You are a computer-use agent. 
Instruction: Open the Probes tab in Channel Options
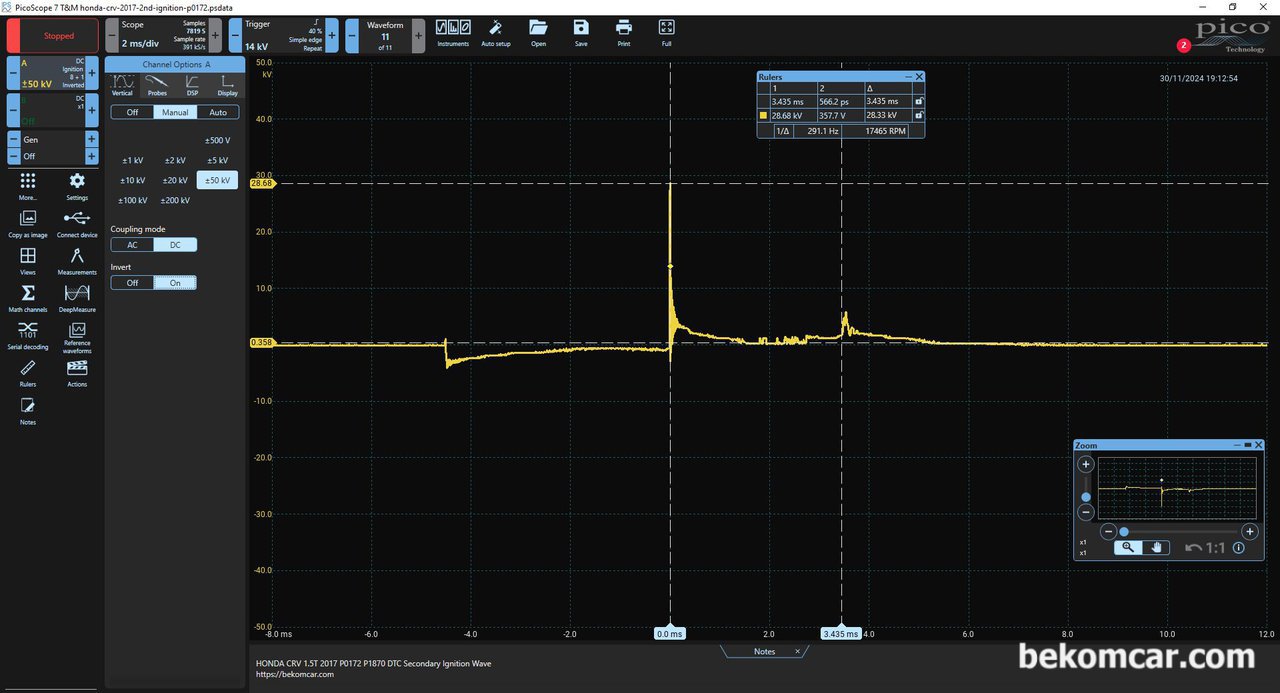point(157,86)
